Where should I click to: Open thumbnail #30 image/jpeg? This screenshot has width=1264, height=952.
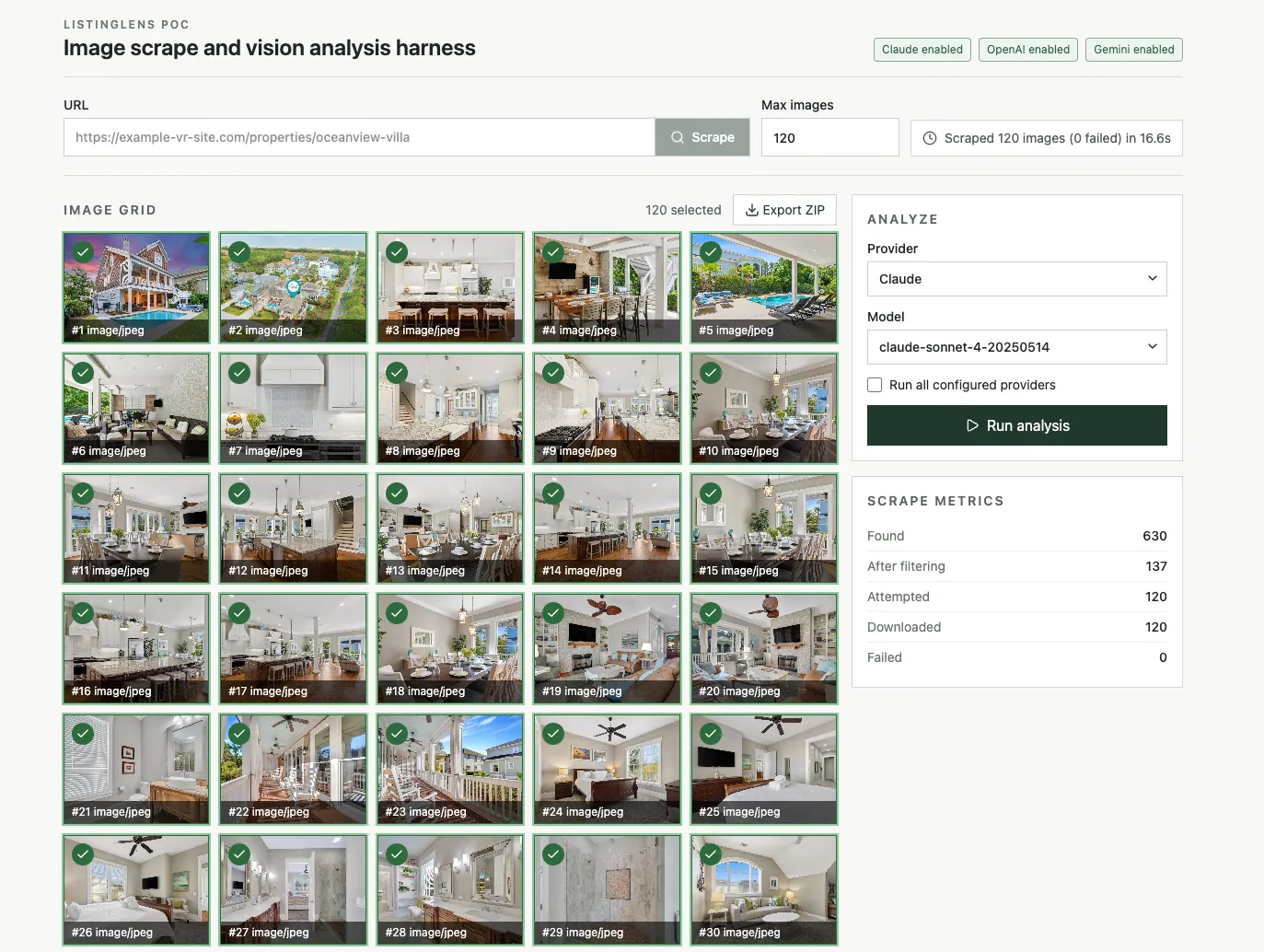[x=764, y=889]
